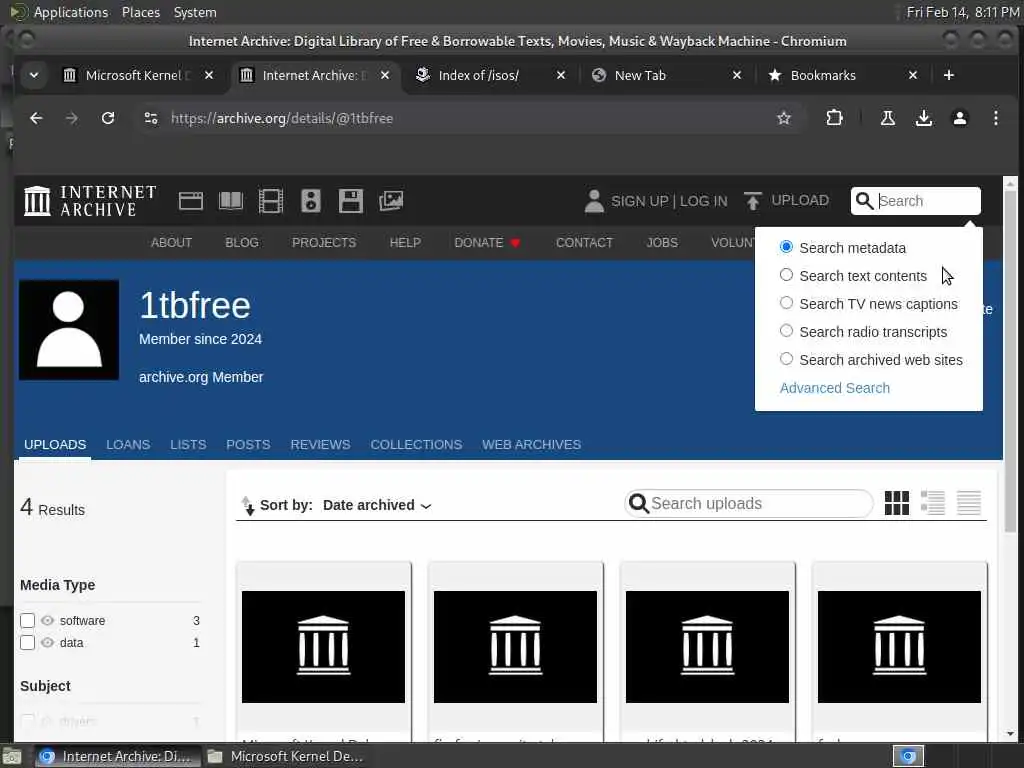
Task: Open the Software floppy-disk icon
Action: pyautogui.click(x=351, y=201)
